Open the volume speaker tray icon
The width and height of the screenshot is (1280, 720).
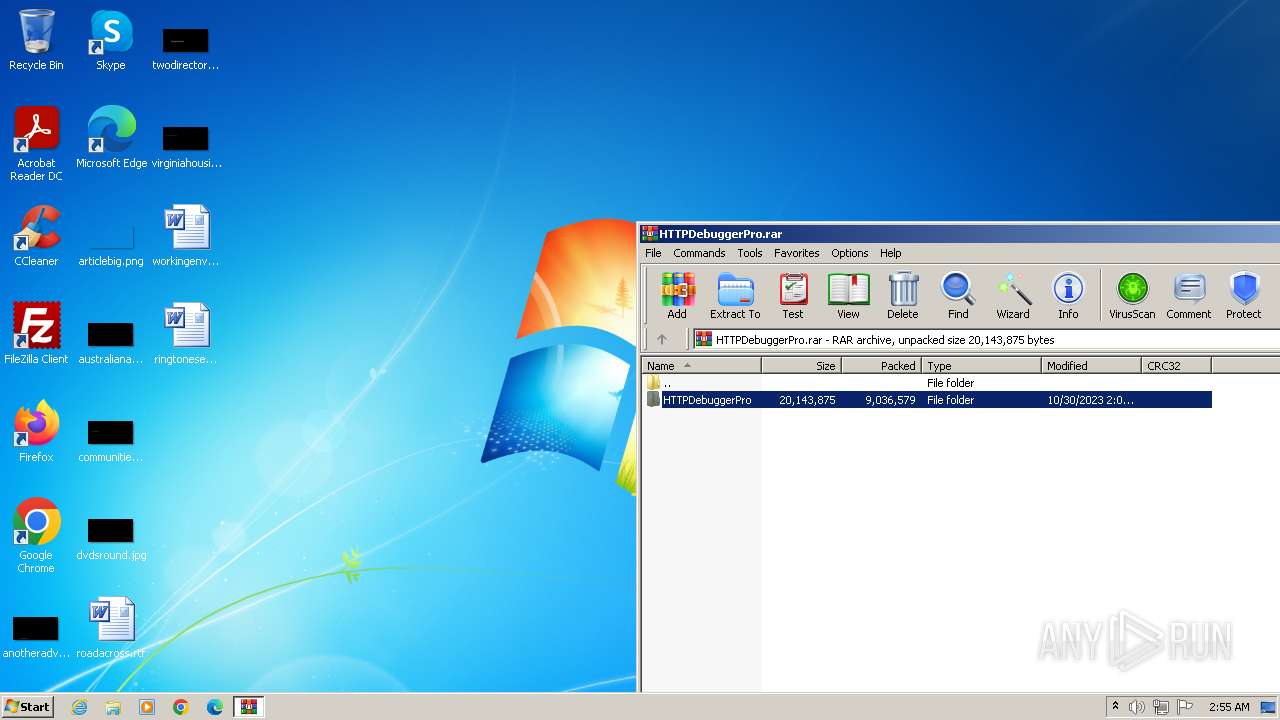click(1137, 707)
